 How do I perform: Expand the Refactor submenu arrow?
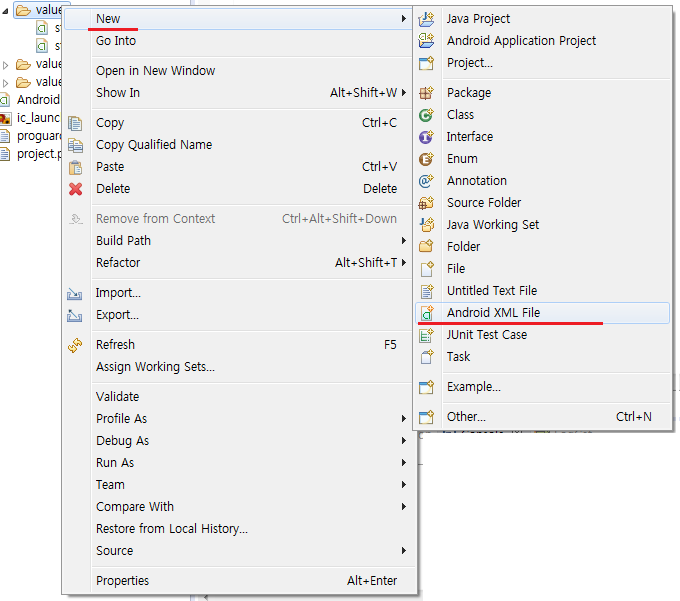click(404, 262)
